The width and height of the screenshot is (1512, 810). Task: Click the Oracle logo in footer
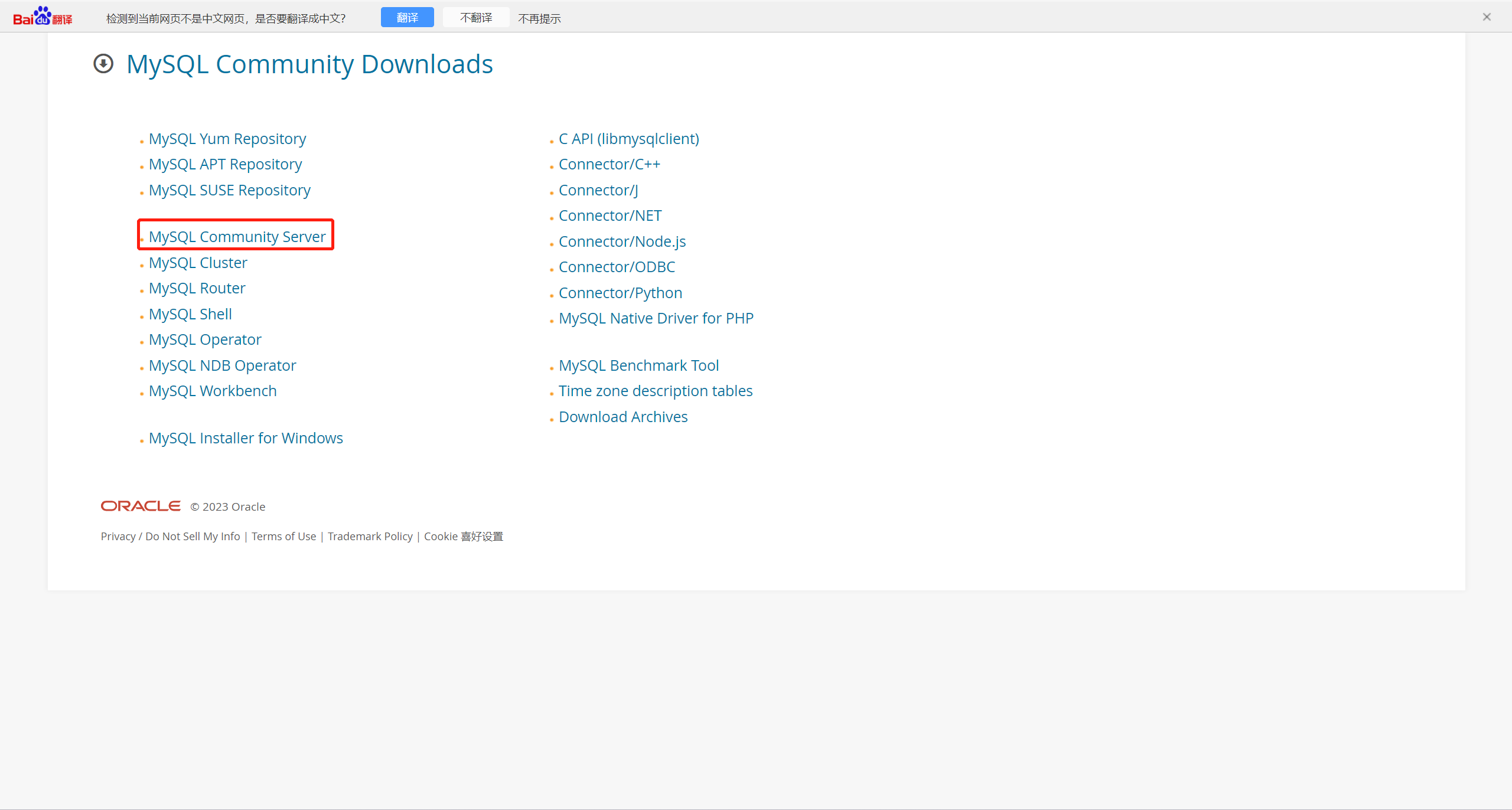coord(141,506)
